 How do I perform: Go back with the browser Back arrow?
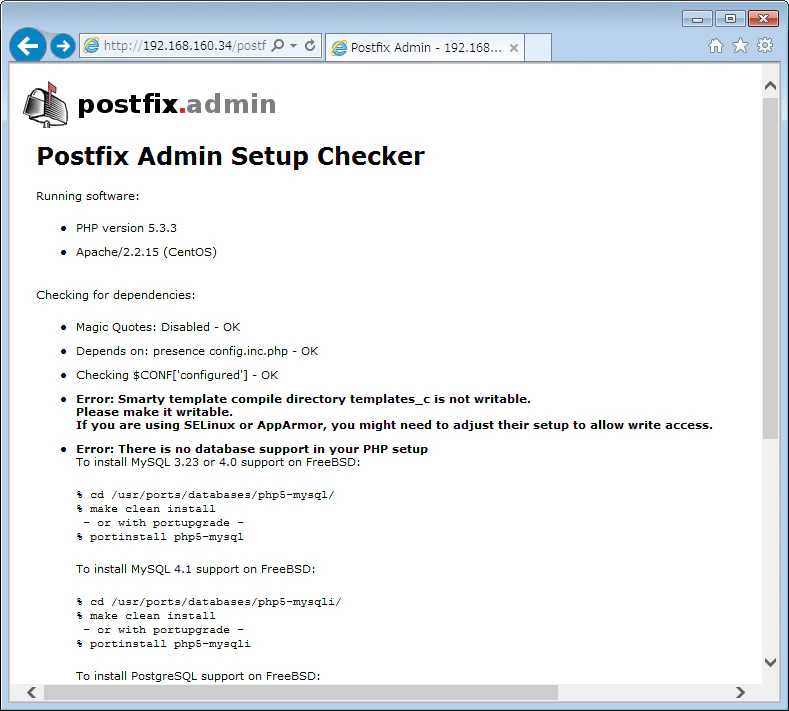coord(28,46)
